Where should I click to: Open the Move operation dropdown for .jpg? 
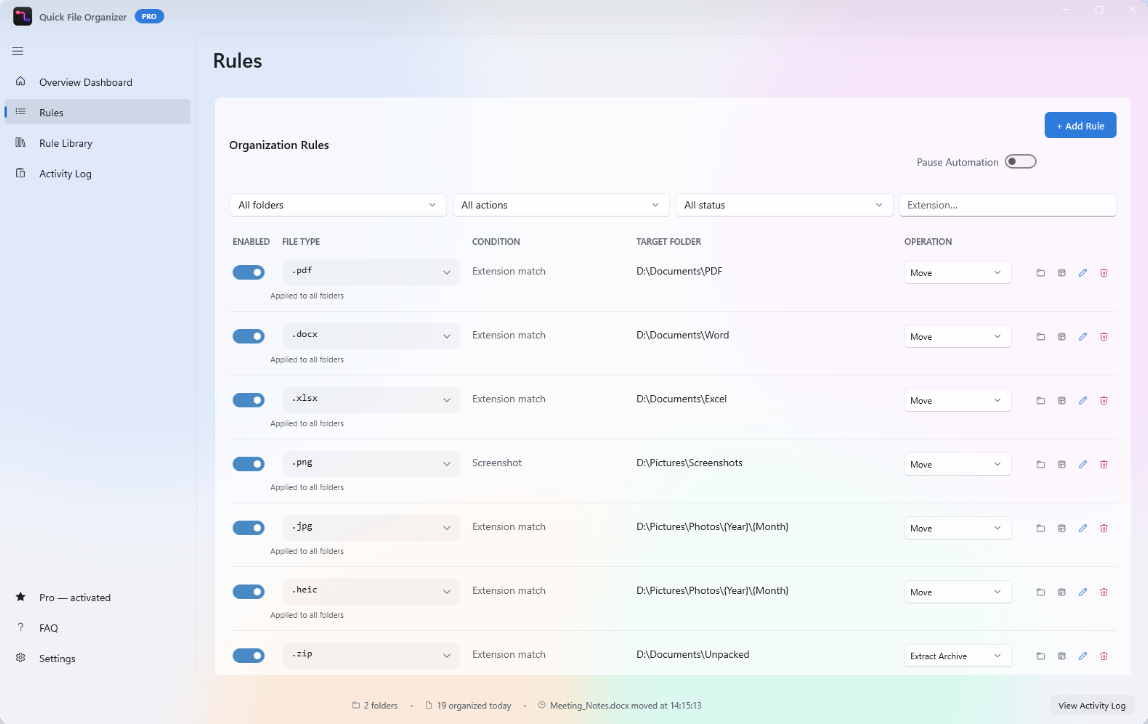958,528
